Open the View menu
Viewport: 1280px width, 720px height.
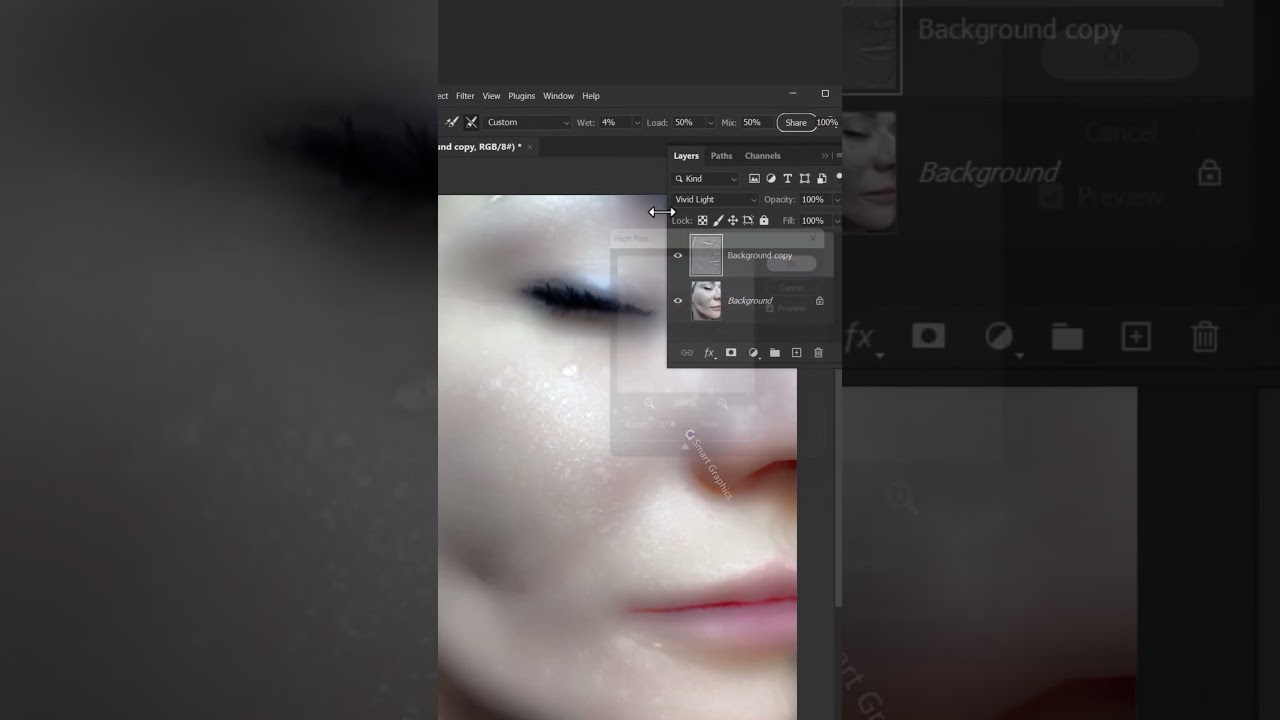(491, 96)
